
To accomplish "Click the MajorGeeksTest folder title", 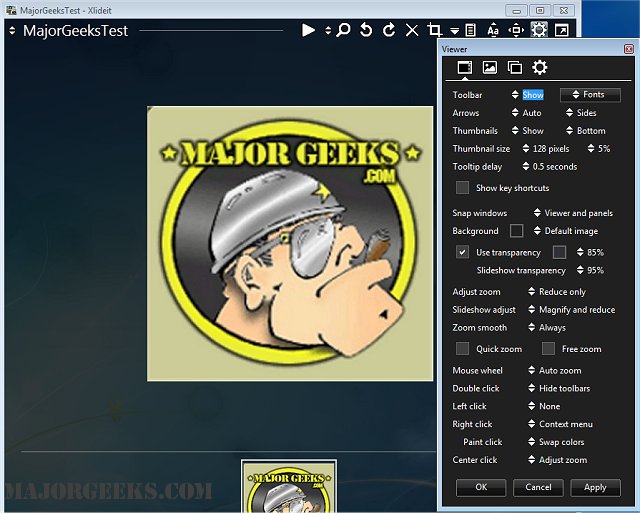I will click(76, 31).
